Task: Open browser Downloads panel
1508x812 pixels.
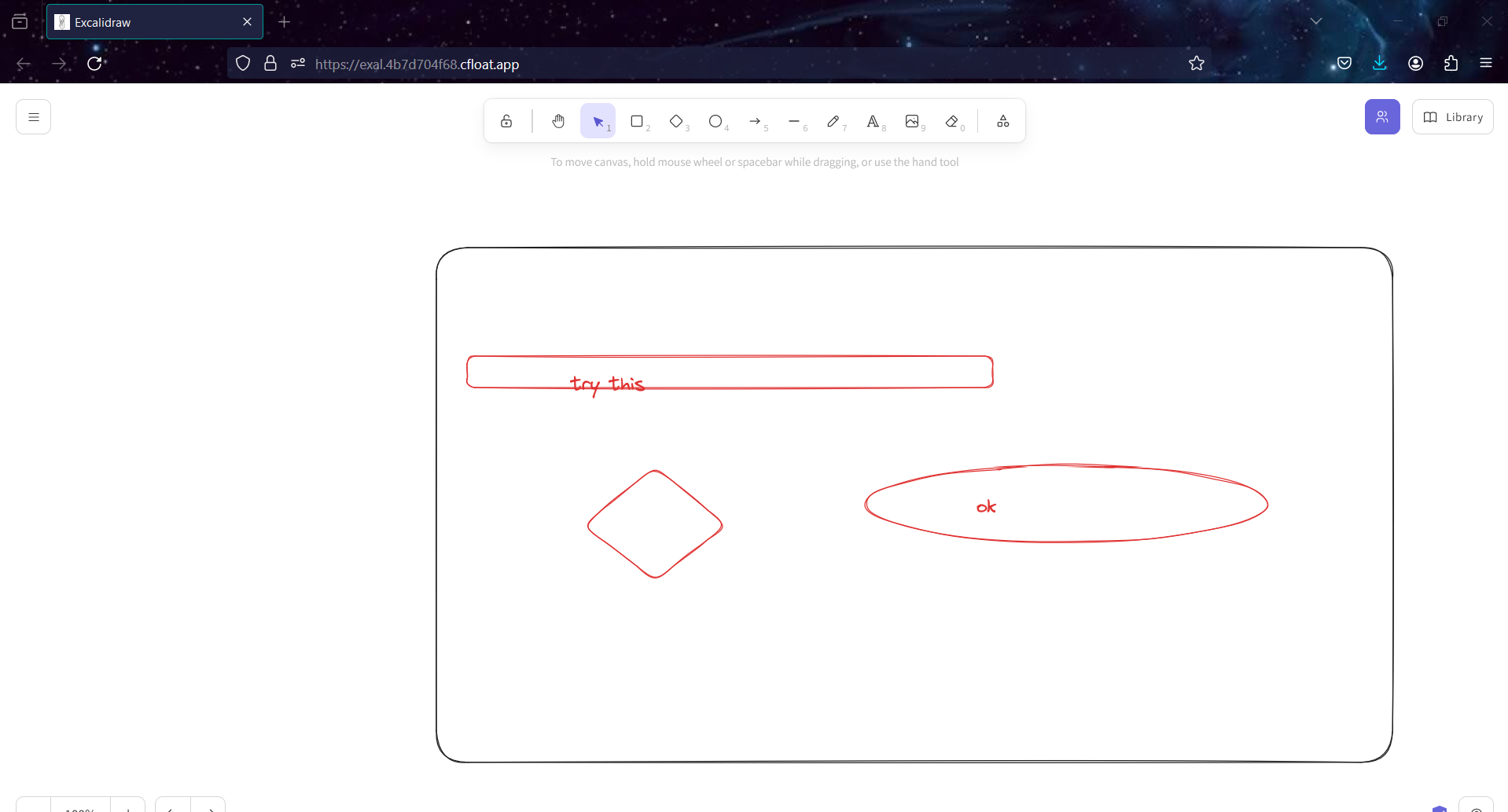Action: point(1380,64)
